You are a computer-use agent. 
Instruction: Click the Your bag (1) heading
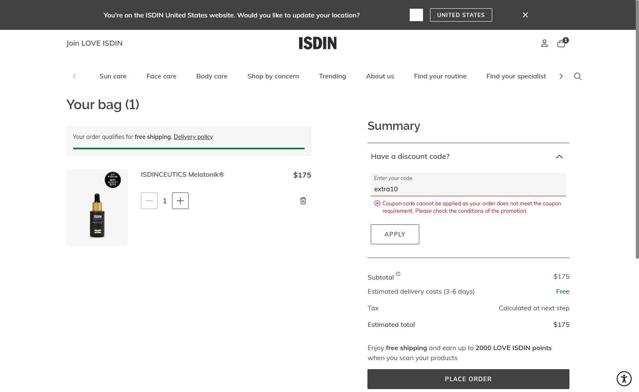point(103,105)
